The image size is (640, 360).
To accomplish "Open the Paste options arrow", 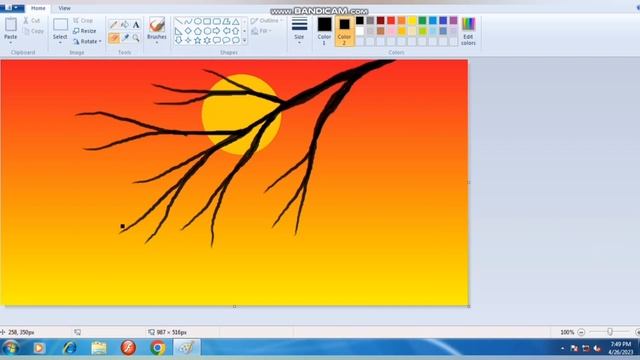I will pos(11,42).
